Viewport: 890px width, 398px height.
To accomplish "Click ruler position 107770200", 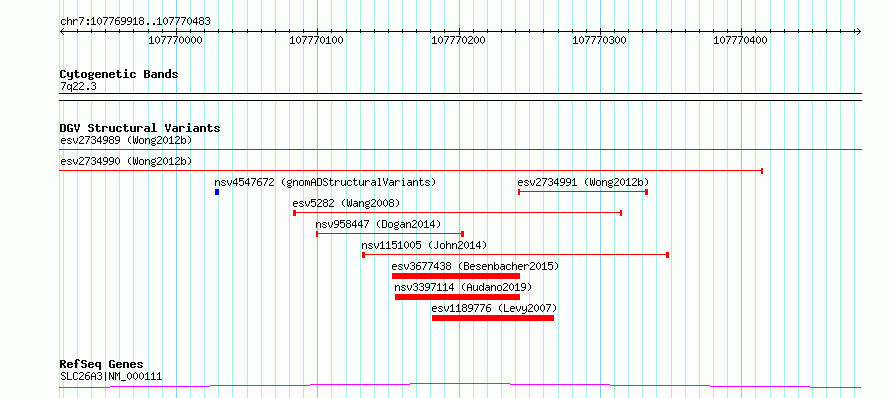I will [459, 40].
